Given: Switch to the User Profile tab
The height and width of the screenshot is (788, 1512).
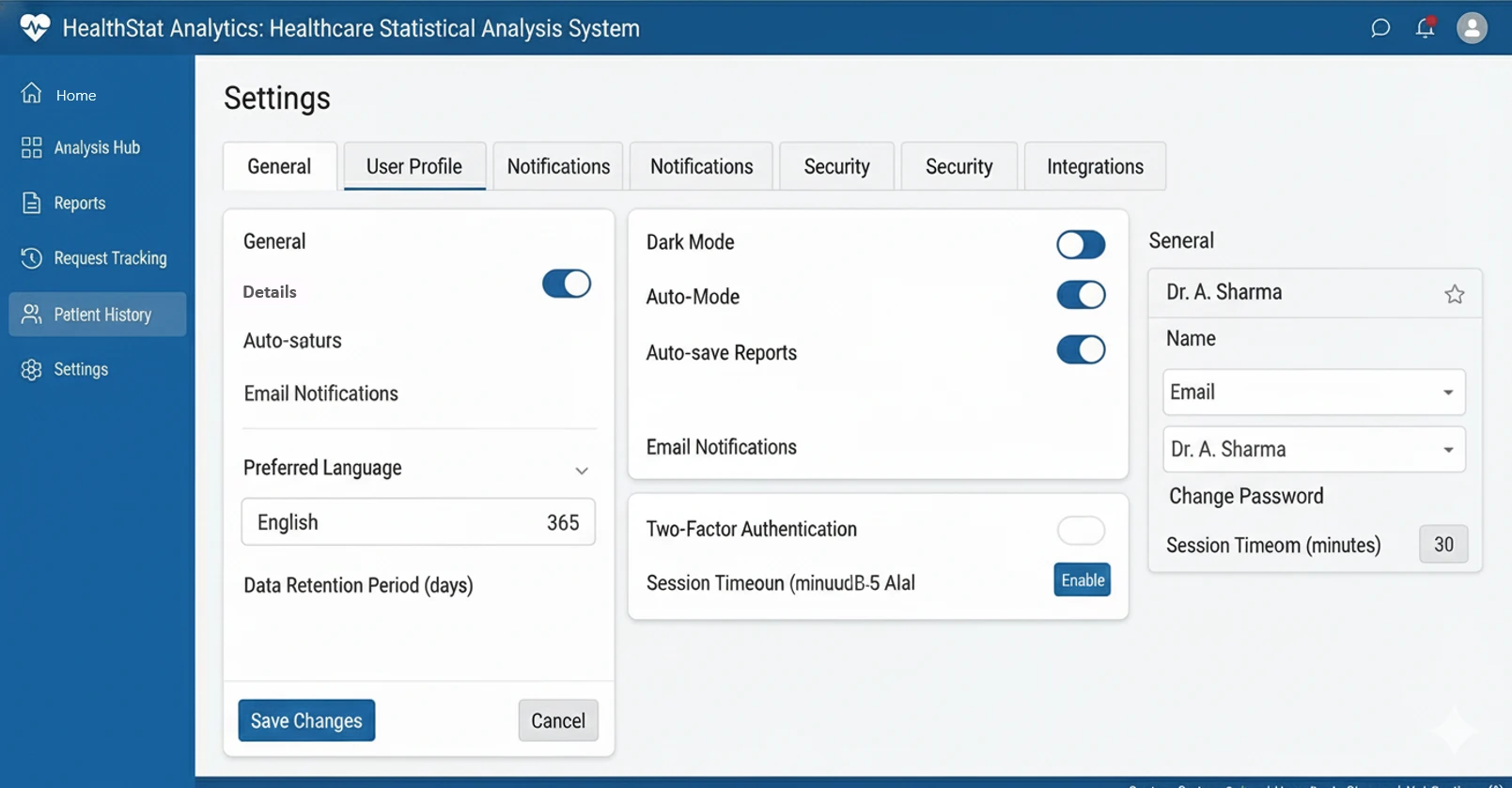Looking at the screenshot, I should 414,167.
